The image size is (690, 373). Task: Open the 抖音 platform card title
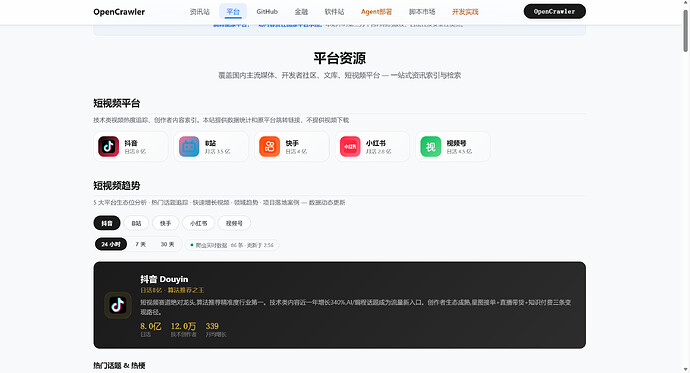click(x=131, y=143)
